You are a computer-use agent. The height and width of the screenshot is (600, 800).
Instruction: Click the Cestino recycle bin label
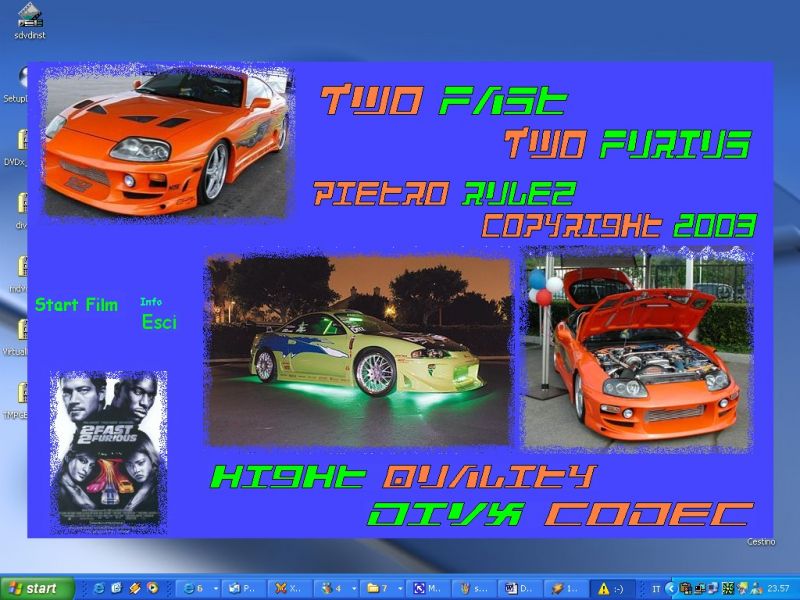(x=761, y=542)
